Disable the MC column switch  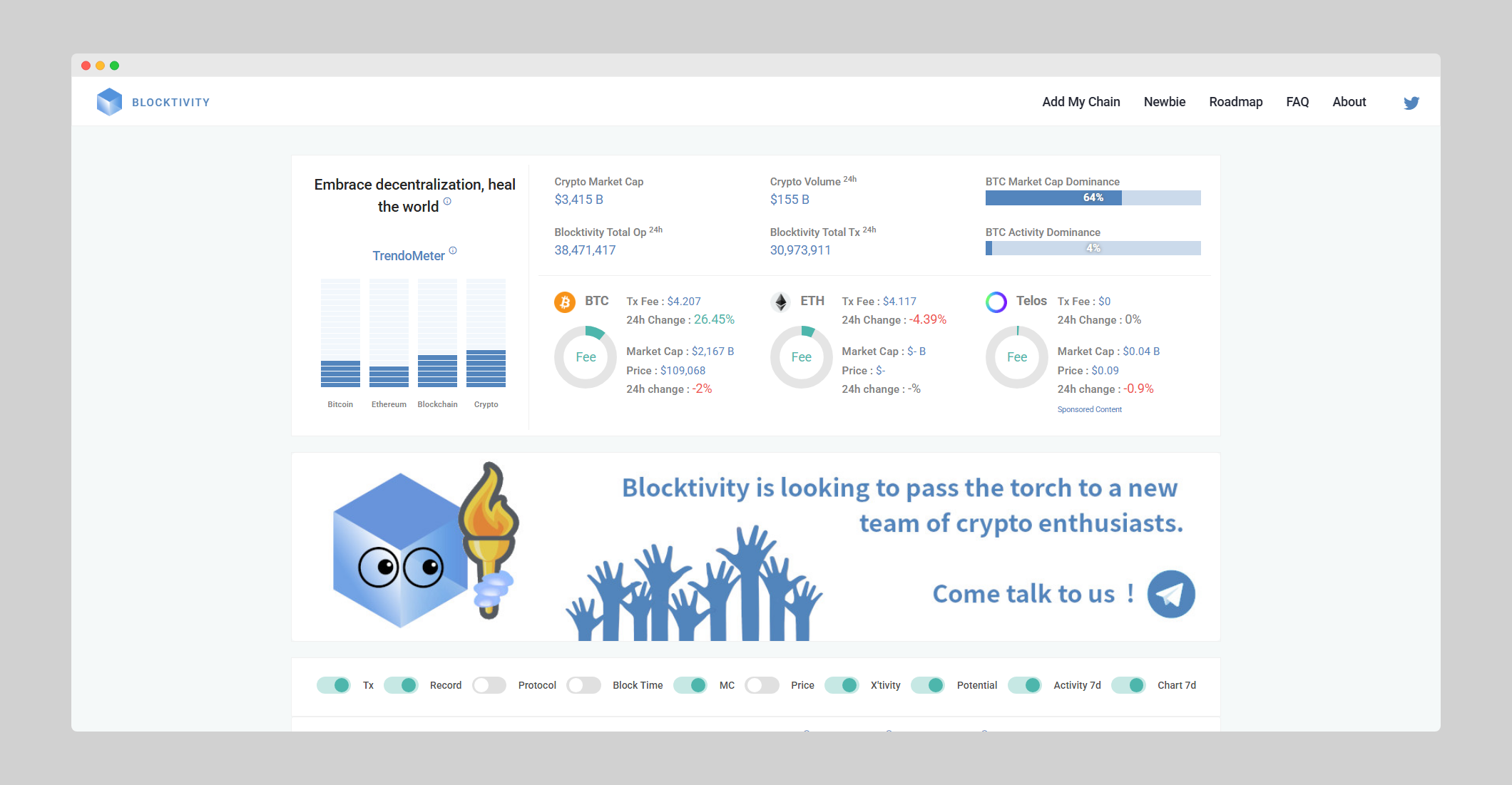point(690,685)
